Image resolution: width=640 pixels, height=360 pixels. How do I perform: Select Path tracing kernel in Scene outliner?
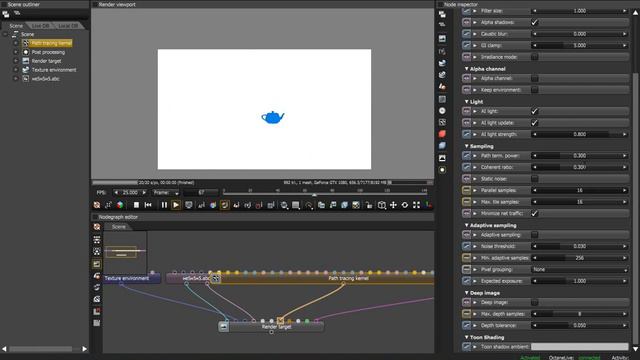(x=51, y=43)
